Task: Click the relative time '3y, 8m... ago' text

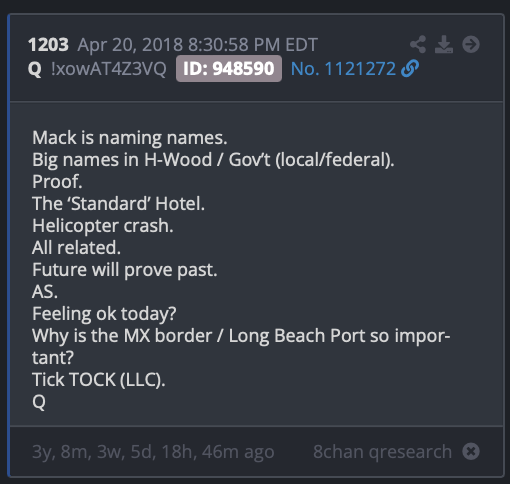Action: coord(153,452)
